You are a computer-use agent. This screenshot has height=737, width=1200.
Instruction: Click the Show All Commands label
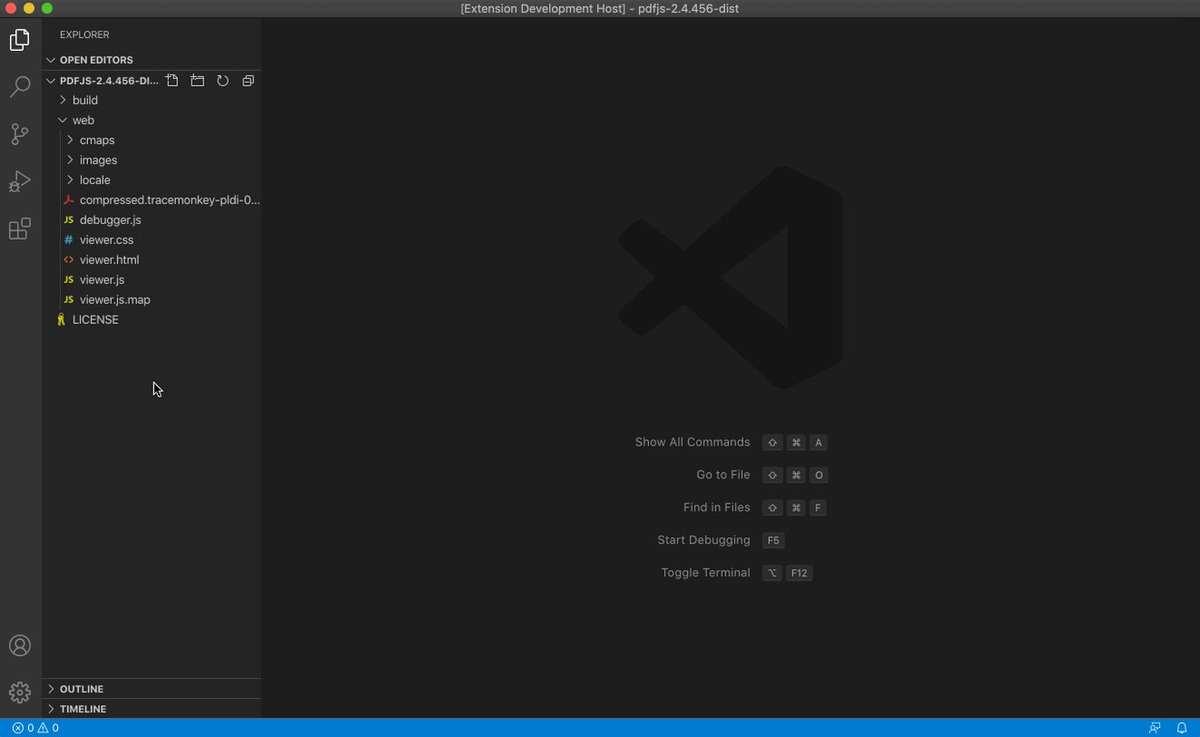click(x=692, y=442)
